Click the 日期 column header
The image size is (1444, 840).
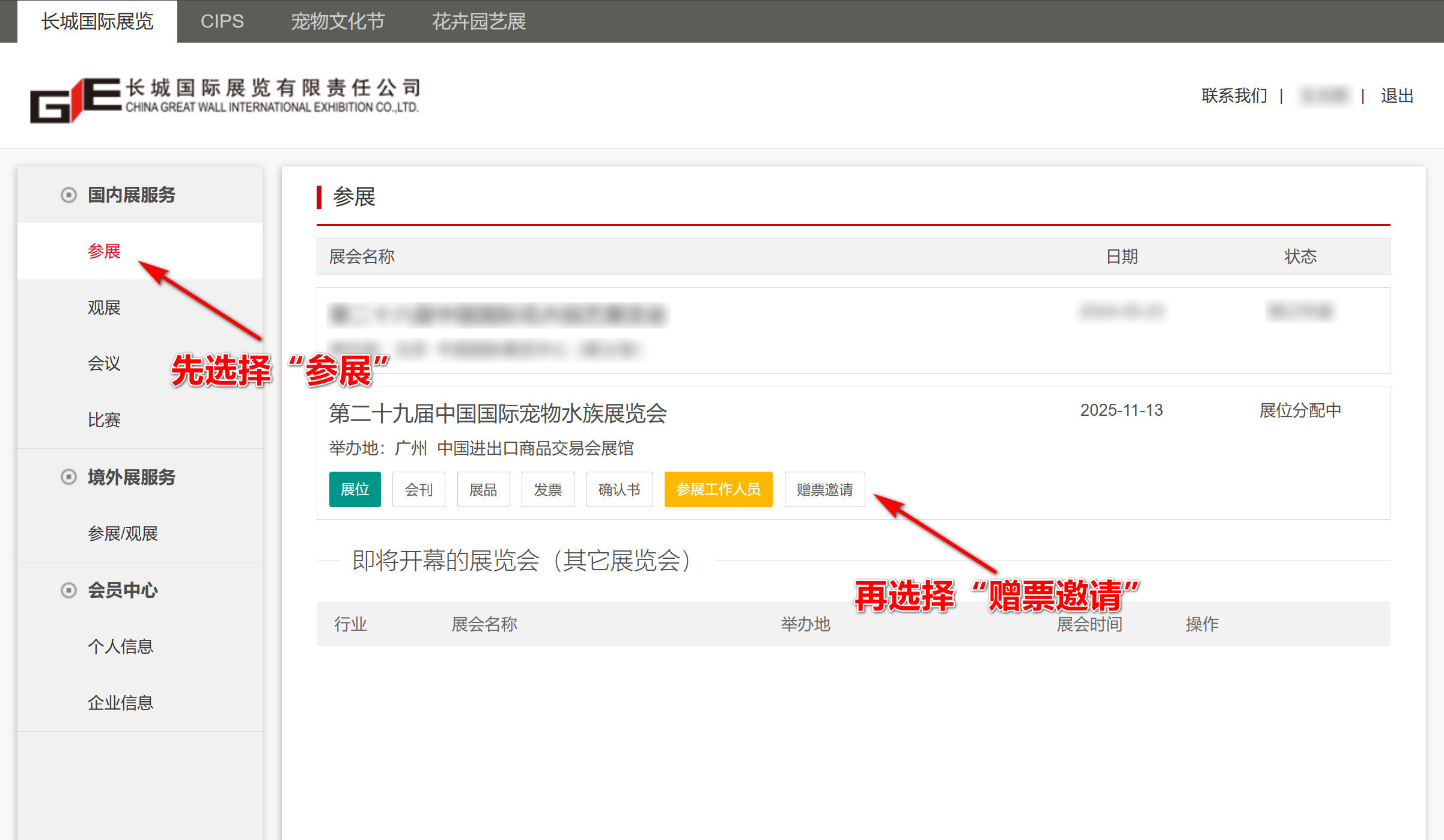click(x=1122, y=257)
